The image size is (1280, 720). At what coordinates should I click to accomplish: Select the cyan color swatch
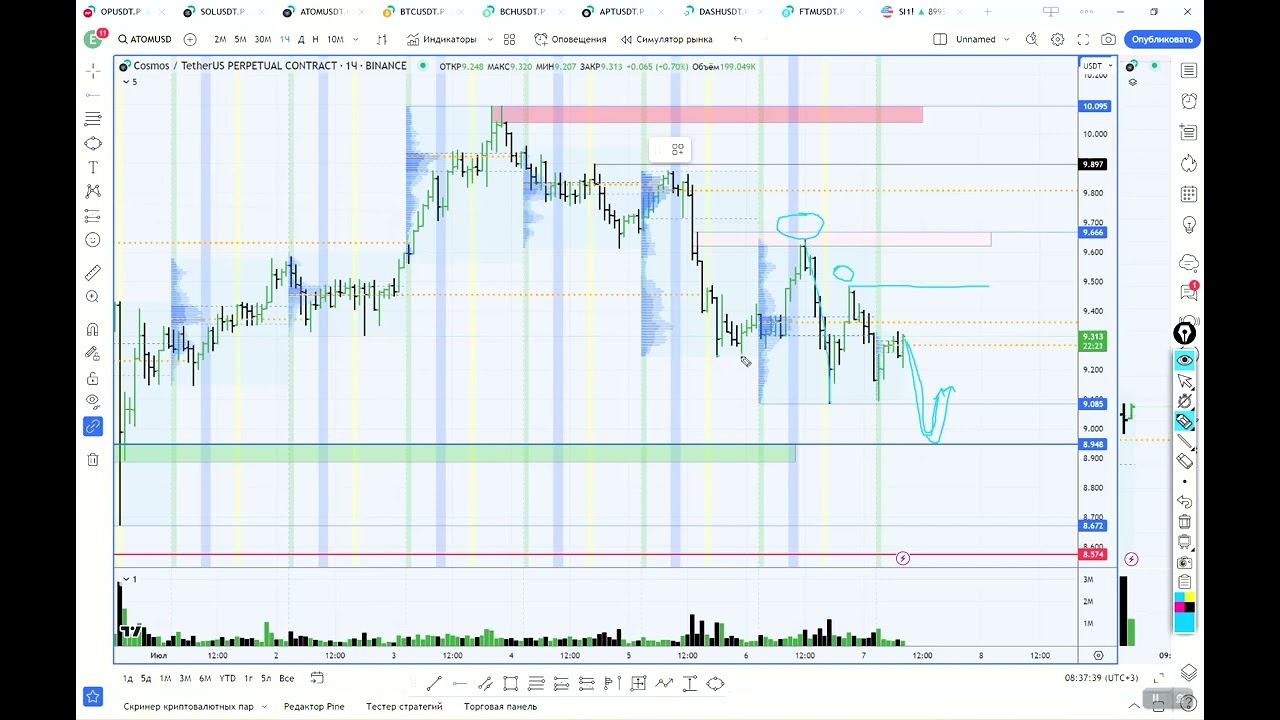[x=1185, y=623]
